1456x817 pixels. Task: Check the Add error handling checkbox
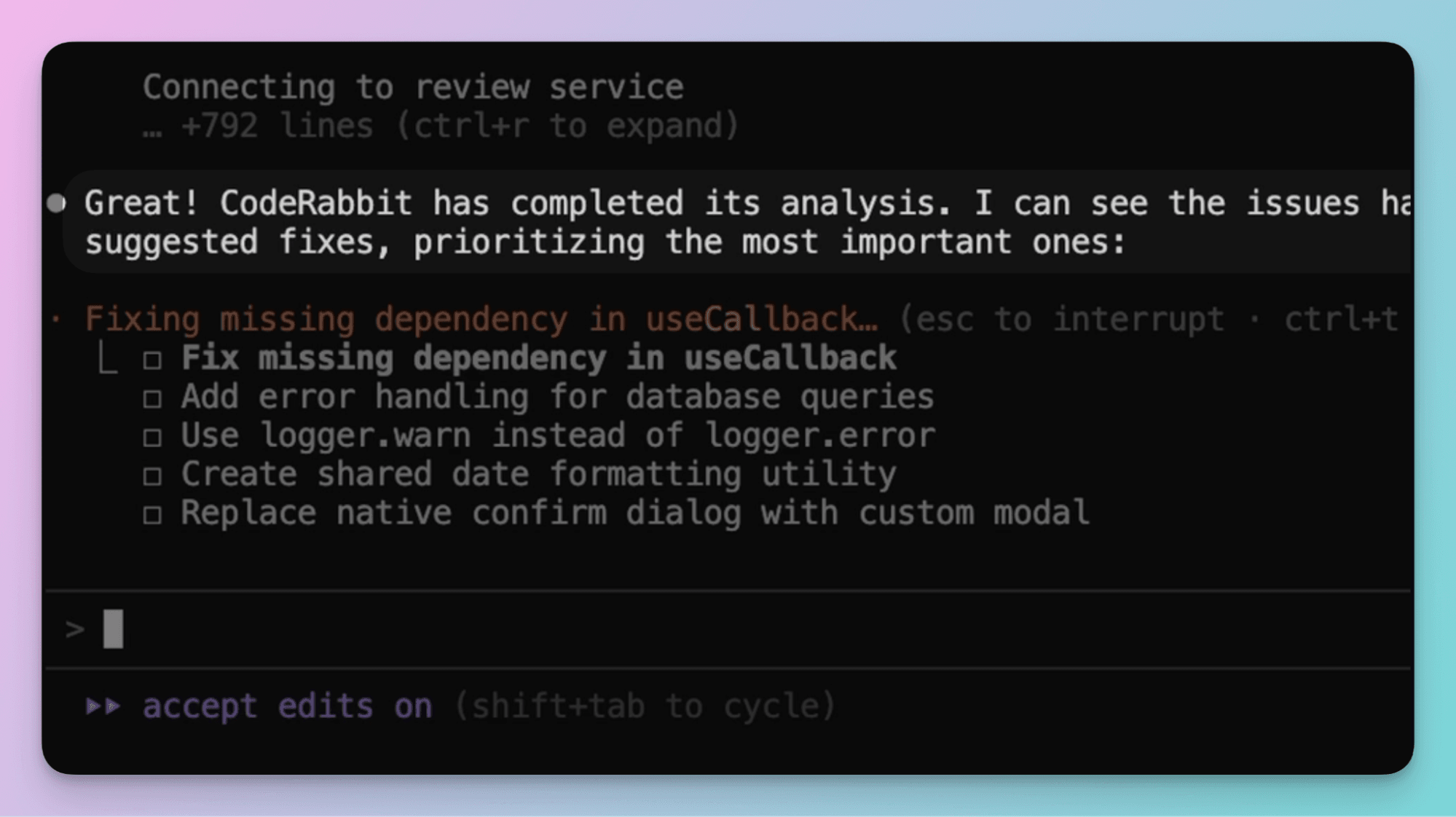pyautogui.click(x=152, y=398)
